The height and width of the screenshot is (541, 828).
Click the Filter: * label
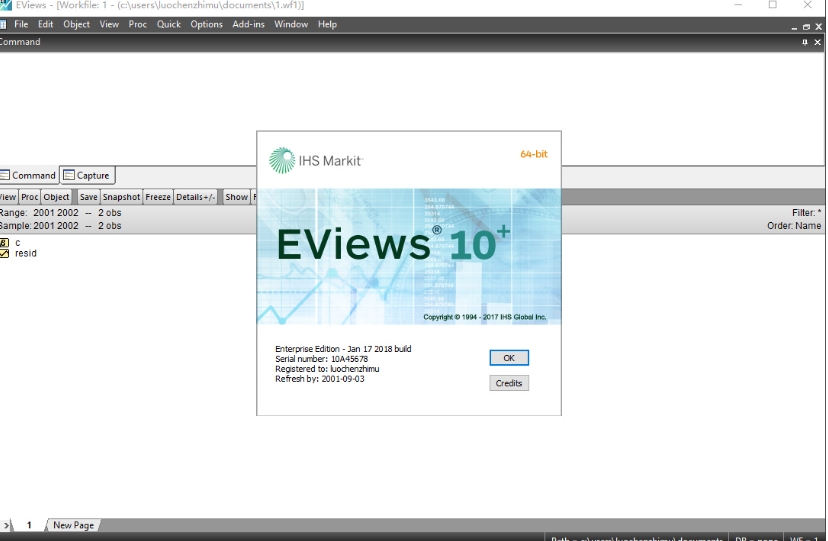coord(806,213)
